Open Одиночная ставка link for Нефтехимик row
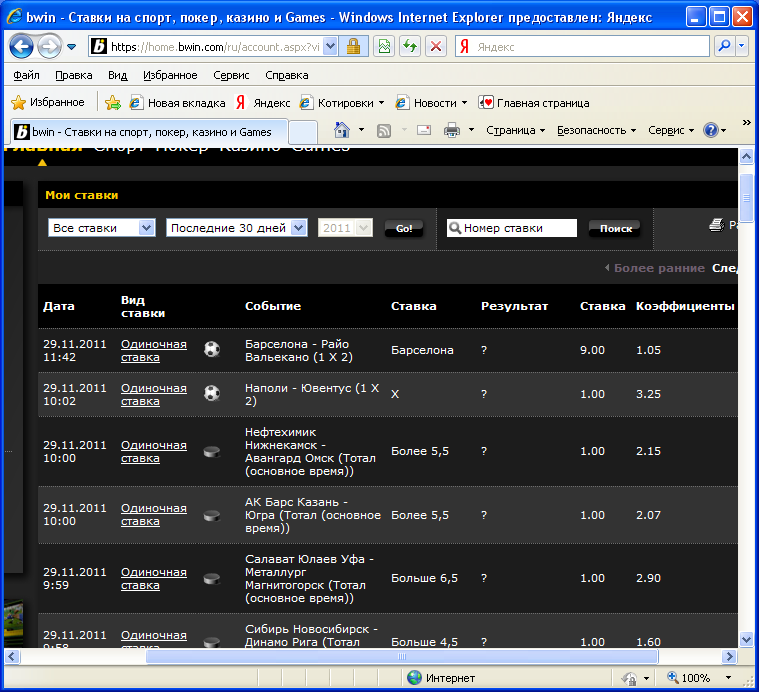This screenshot has width=759, height=692. pos(153,451)
